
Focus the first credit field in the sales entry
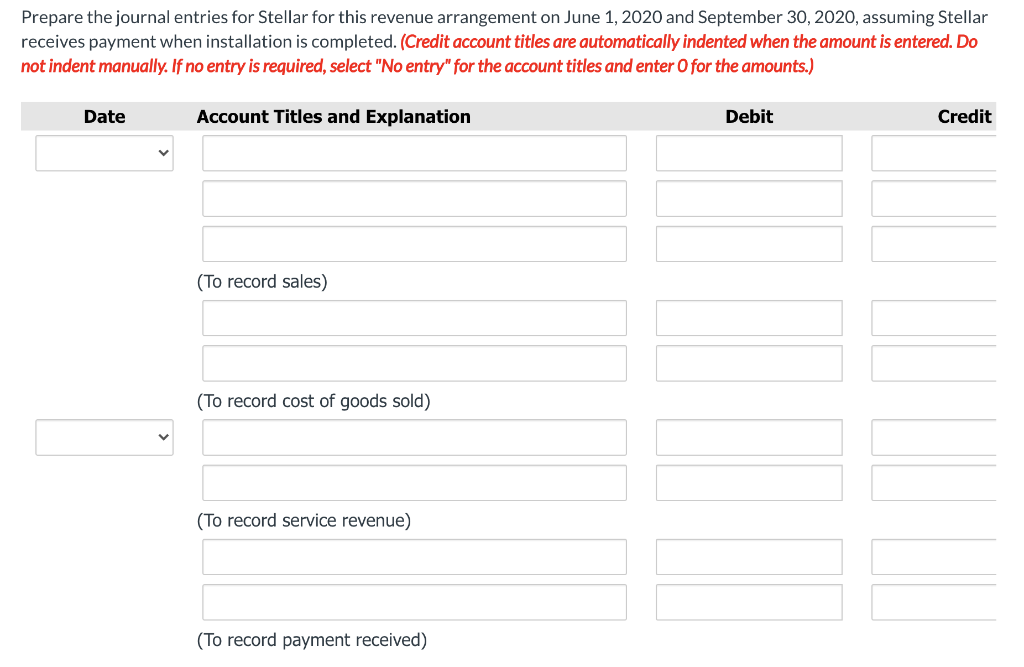pyautogui.click(x=934, y=153)
